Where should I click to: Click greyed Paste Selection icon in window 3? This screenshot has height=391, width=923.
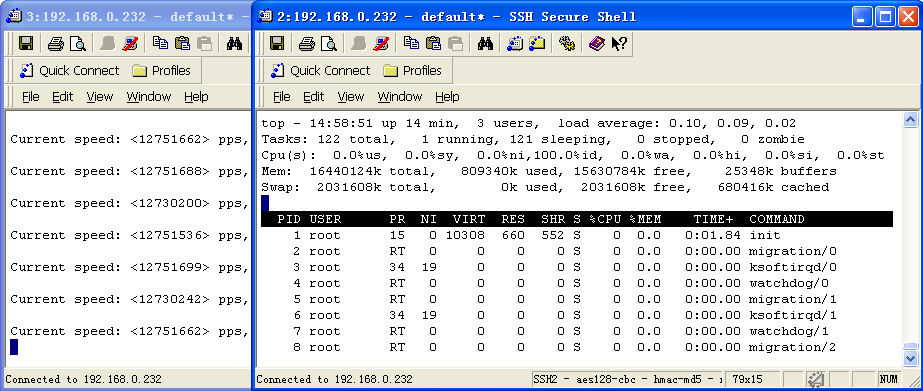tap(204, 43)
